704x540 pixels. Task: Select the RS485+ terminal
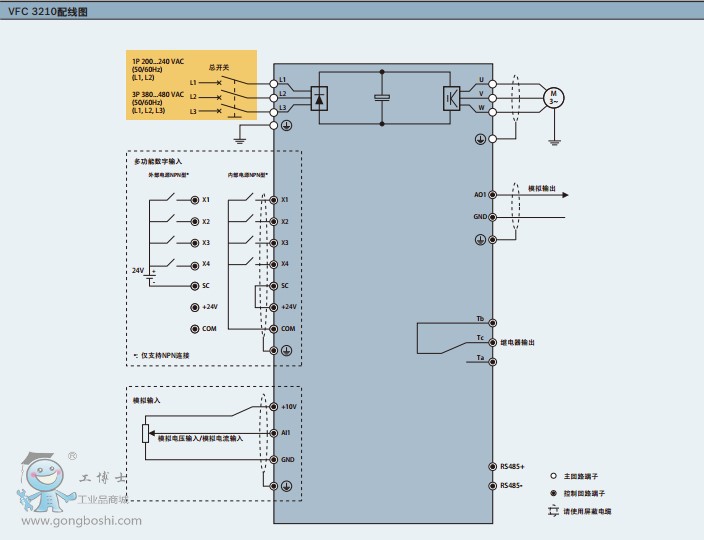(x=492, y=467)
